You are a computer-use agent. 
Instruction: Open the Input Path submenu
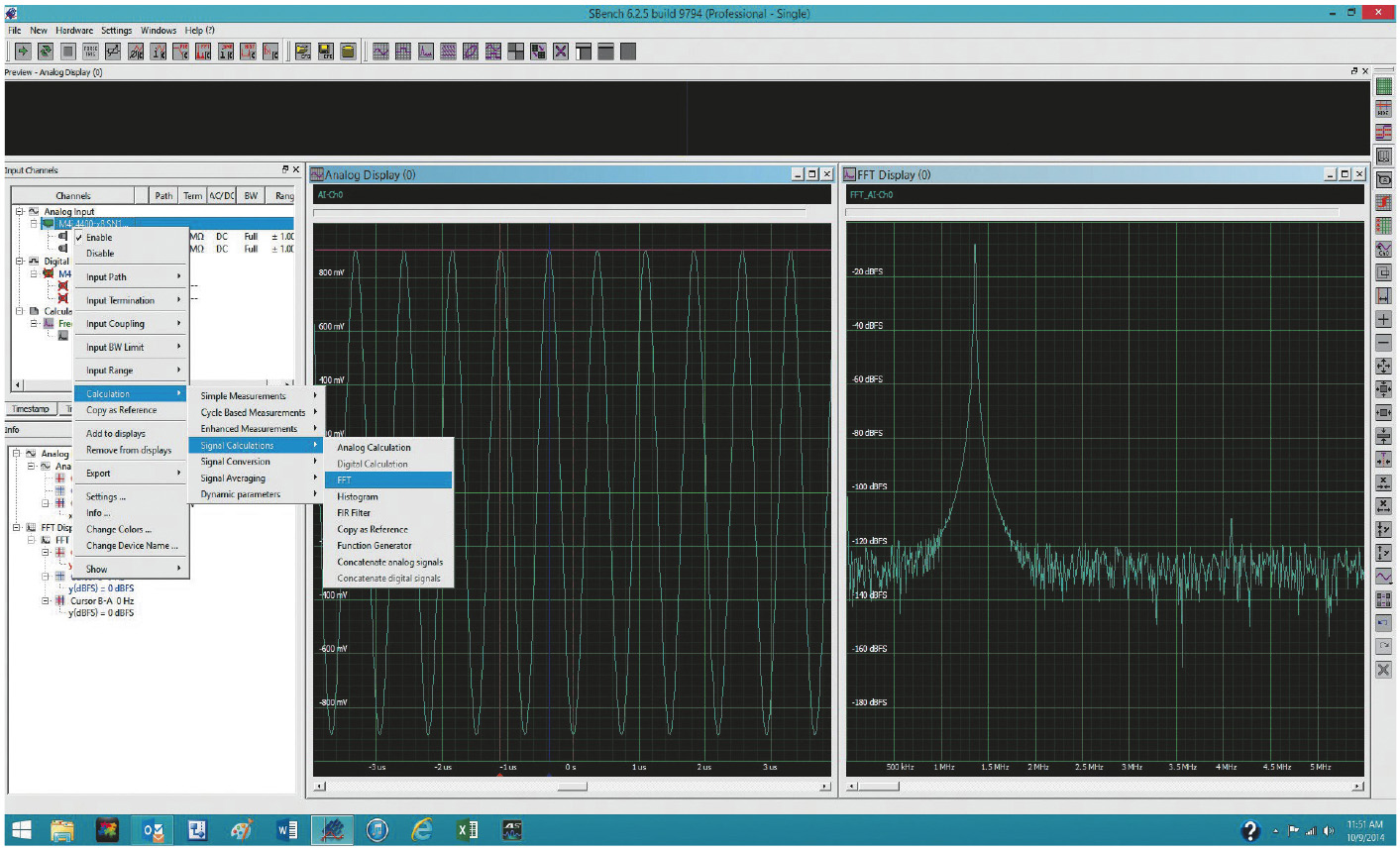point(132,277)
